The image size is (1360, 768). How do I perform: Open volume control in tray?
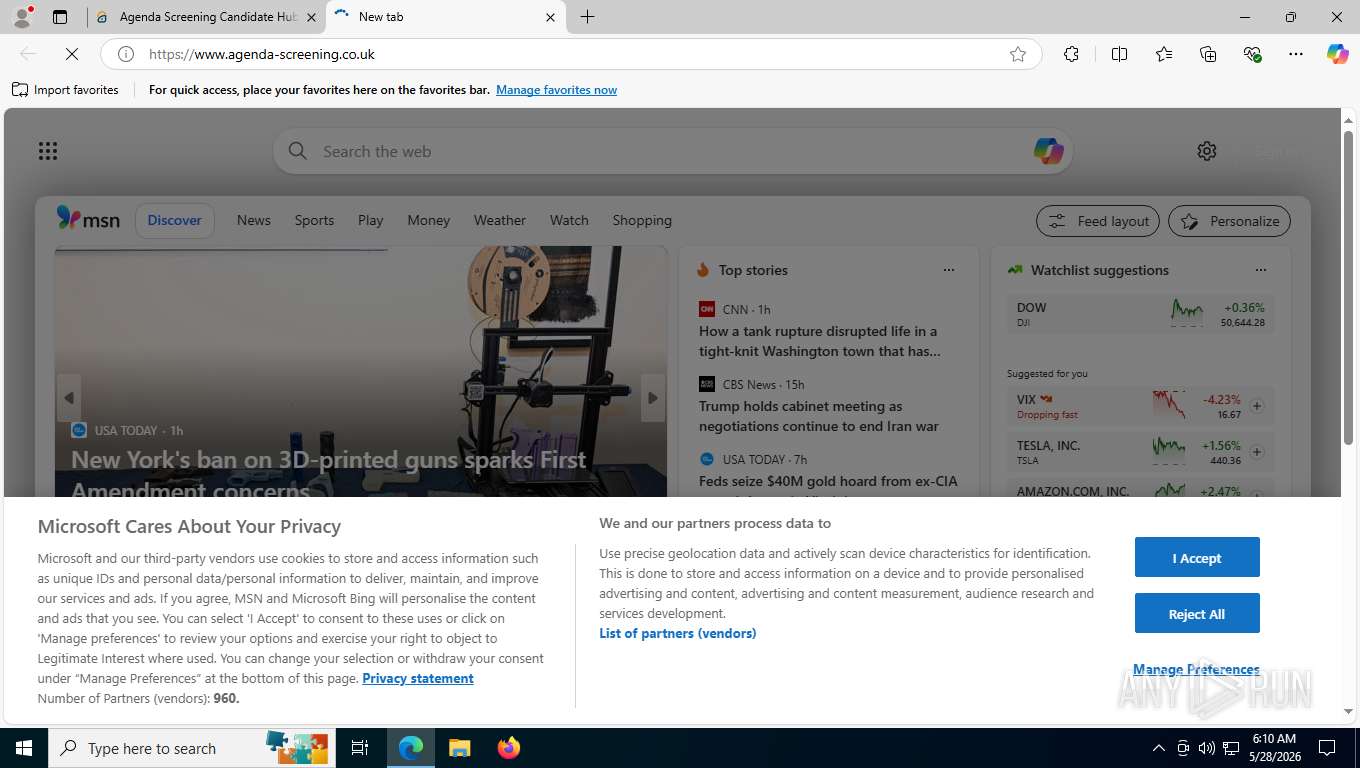(1206, 748)
